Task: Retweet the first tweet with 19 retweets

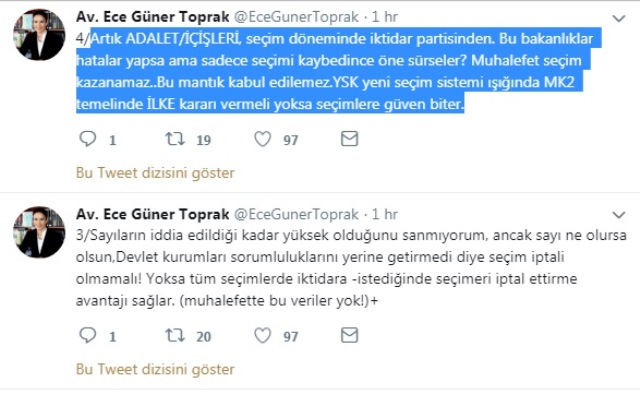Action: pyautogui.click(x=175, y=139)
